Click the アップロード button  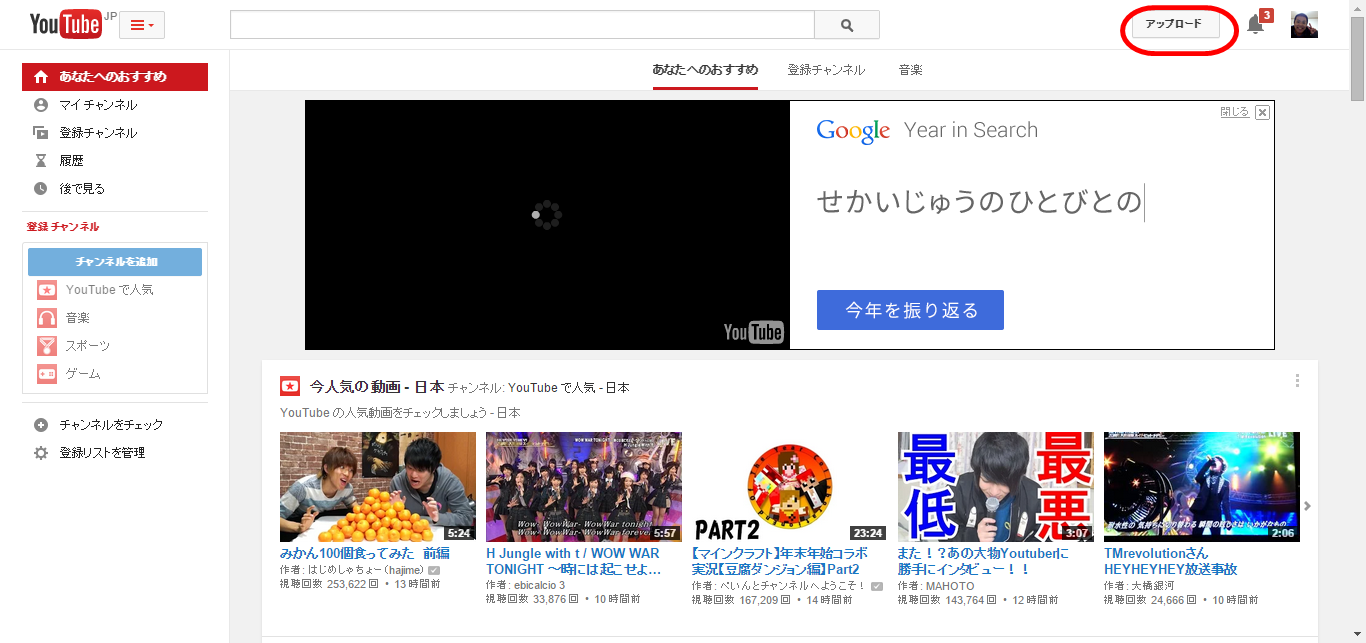point(1175,25)
